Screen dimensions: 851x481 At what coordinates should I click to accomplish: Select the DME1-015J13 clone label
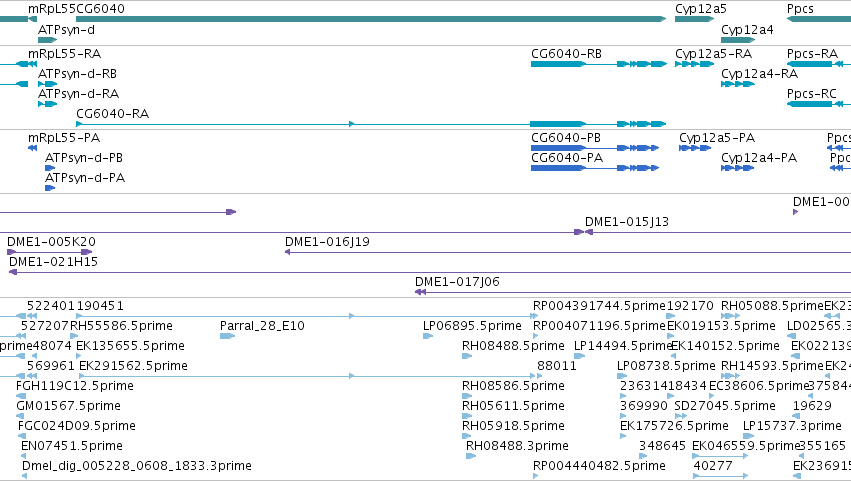[627, 222]
